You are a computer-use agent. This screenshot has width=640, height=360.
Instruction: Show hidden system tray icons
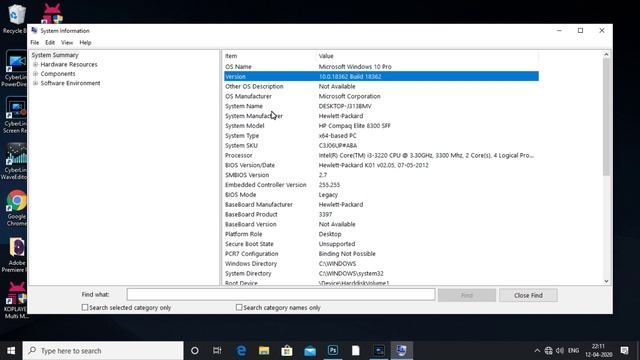[537, 351]
